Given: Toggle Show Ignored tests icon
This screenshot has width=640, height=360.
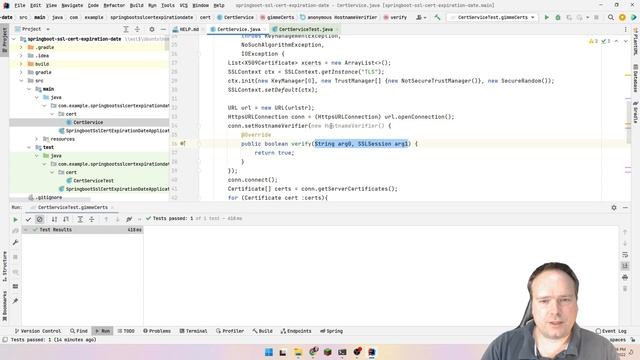Looking at the screenshot, I should point(40,220).
